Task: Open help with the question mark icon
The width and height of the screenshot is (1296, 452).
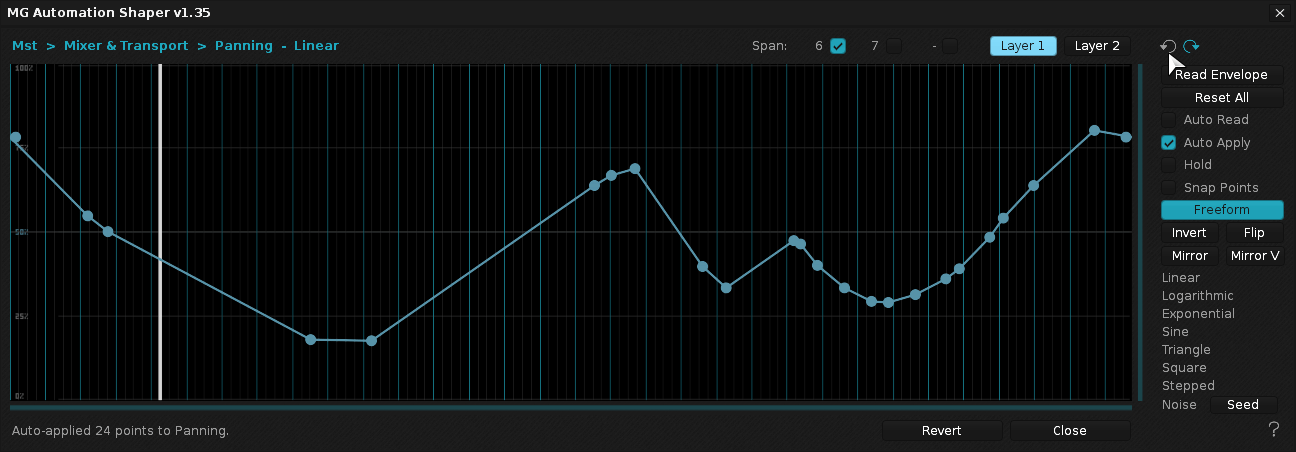Action: pos(1274,430)
